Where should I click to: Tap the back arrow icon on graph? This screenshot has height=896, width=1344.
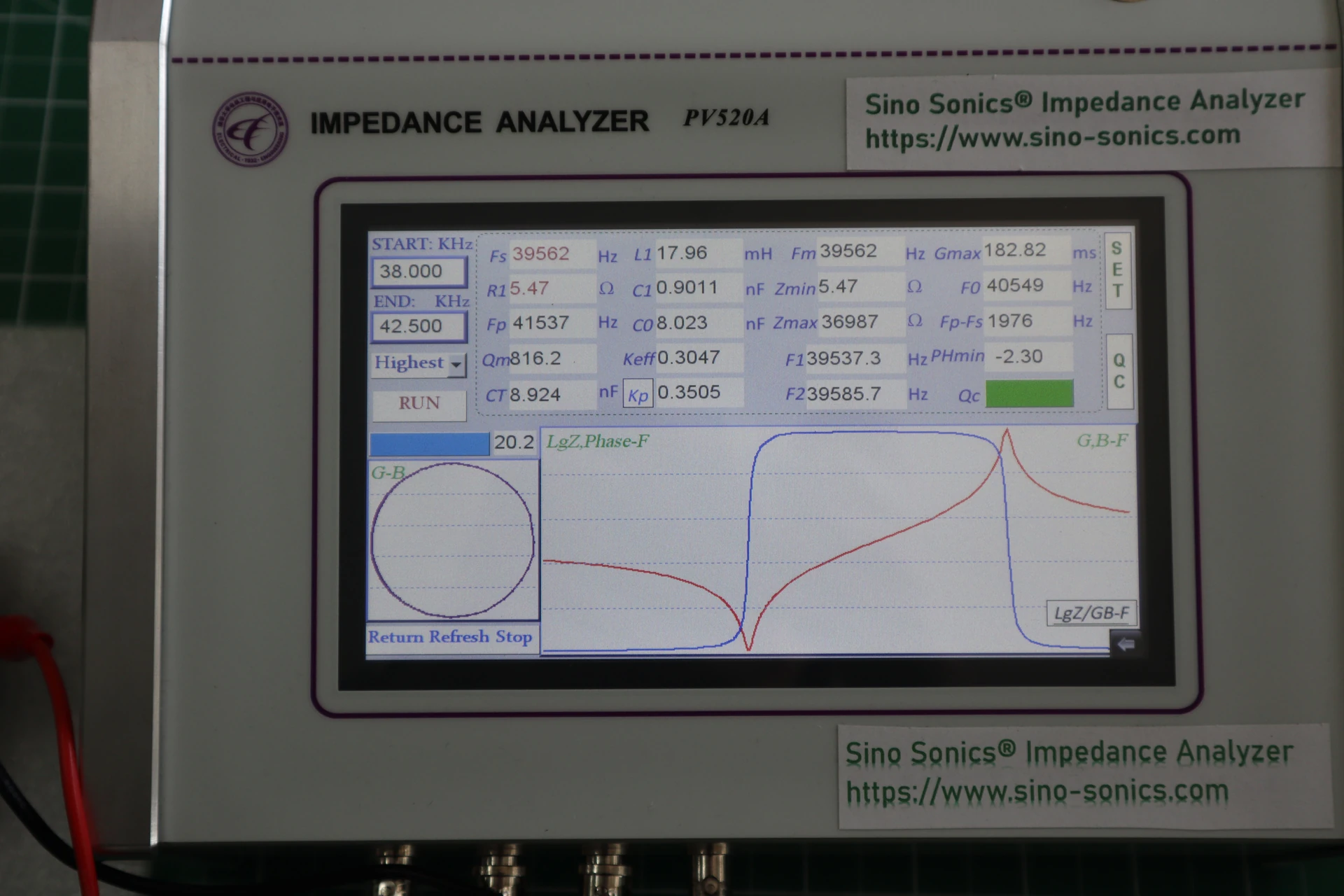coord(1126,644)
